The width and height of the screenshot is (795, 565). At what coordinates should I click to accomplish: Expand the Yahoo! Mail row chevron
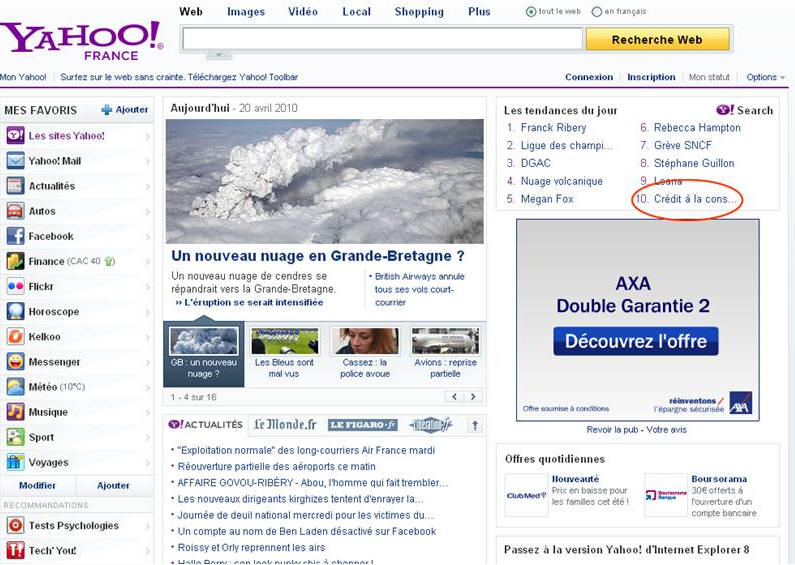[x=148, y=161]
